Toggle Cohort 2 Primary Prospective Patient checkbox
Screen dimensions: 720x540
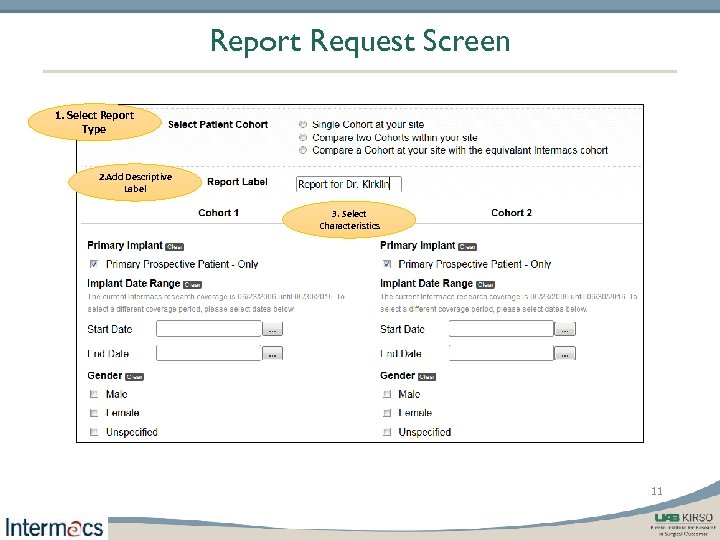pos(387,264)
